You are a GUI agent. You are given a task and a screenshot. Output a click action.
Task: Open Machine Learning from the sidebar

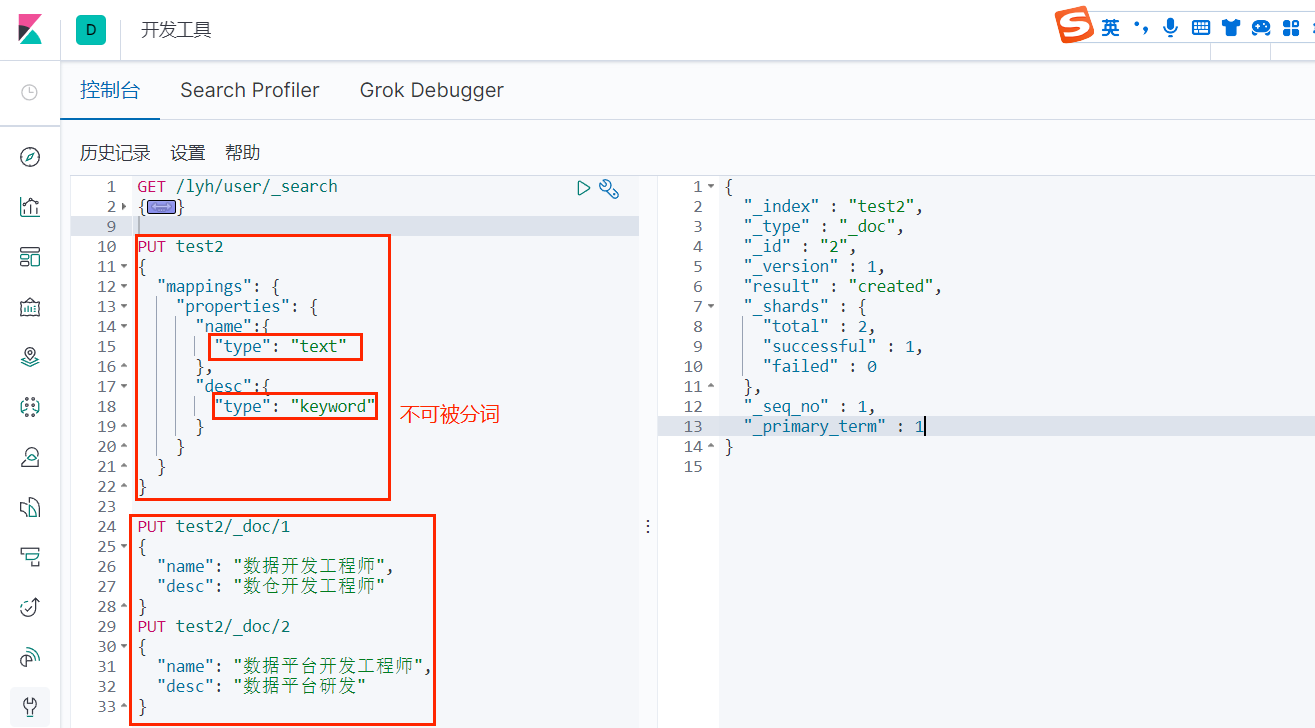[x=30, y=407]
